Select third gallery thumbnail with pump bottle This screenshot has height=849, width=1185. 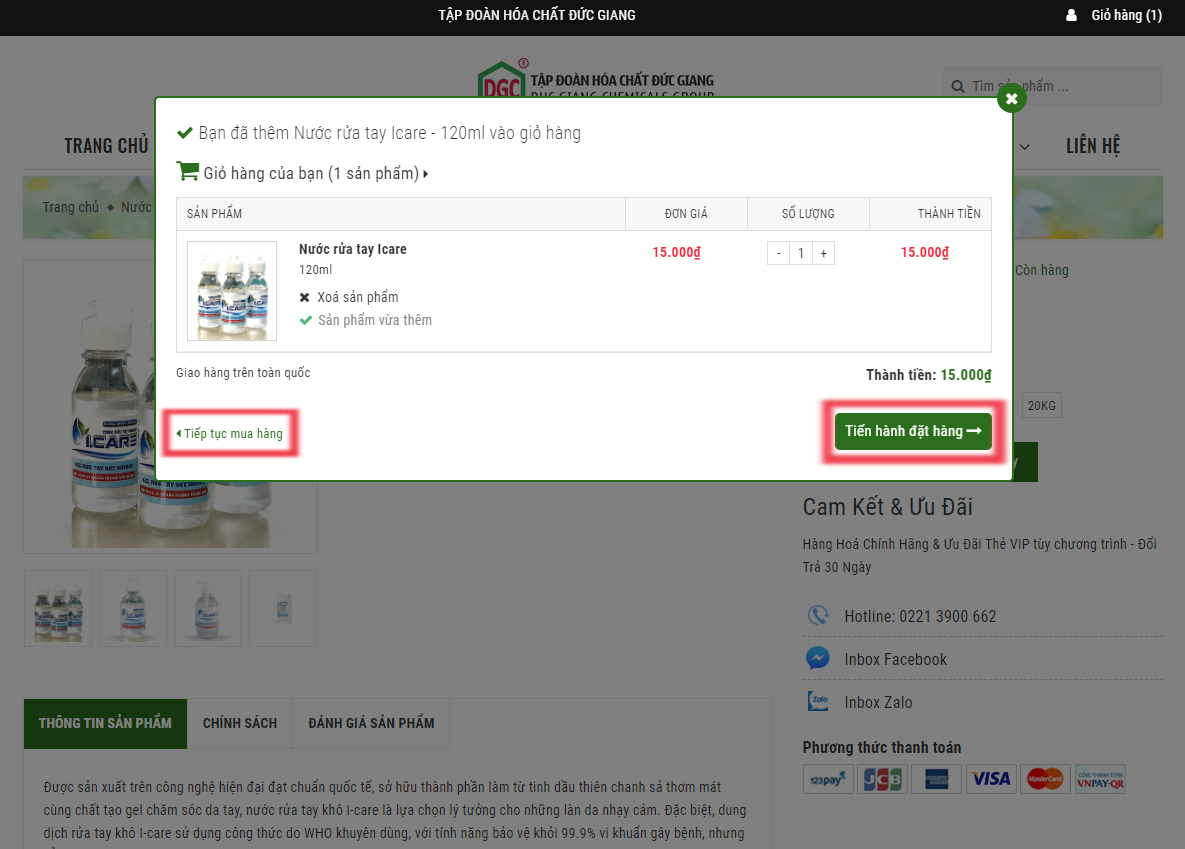208,609
